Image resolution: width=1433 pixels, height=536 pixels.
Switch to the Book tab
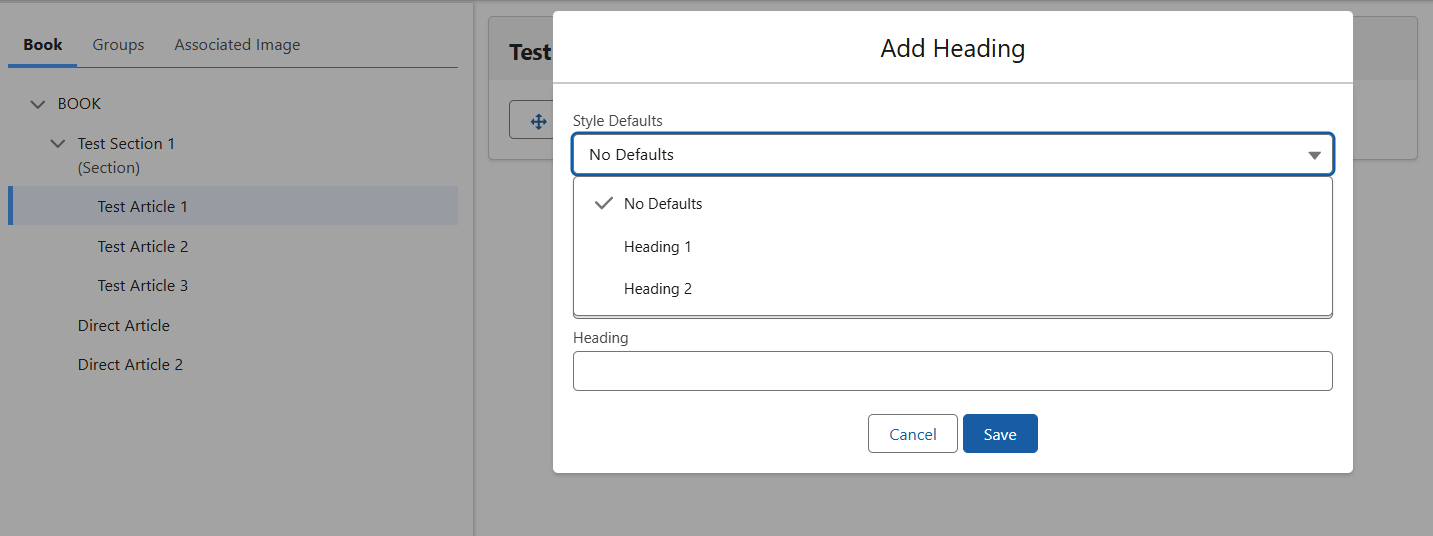click(43, 45)
